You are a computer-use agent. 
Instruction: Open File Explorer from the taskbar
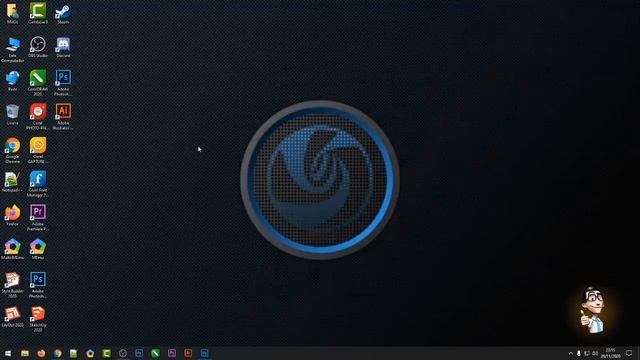tap(25, 353)
